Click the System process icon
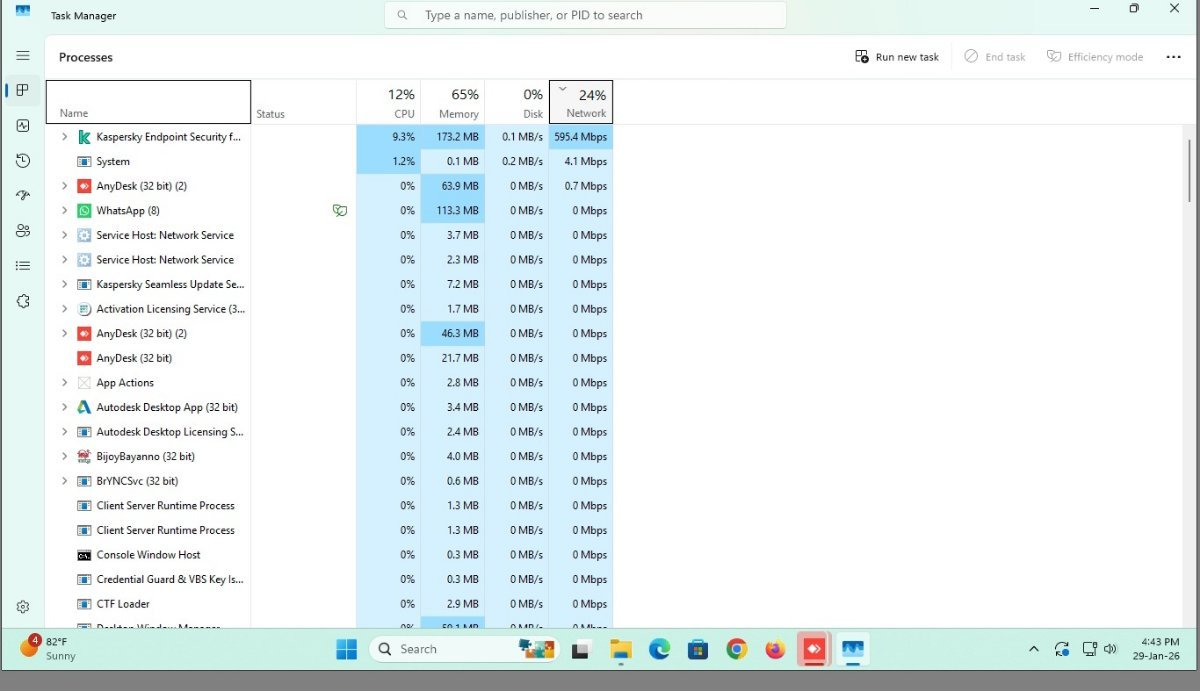 point(85,162)
